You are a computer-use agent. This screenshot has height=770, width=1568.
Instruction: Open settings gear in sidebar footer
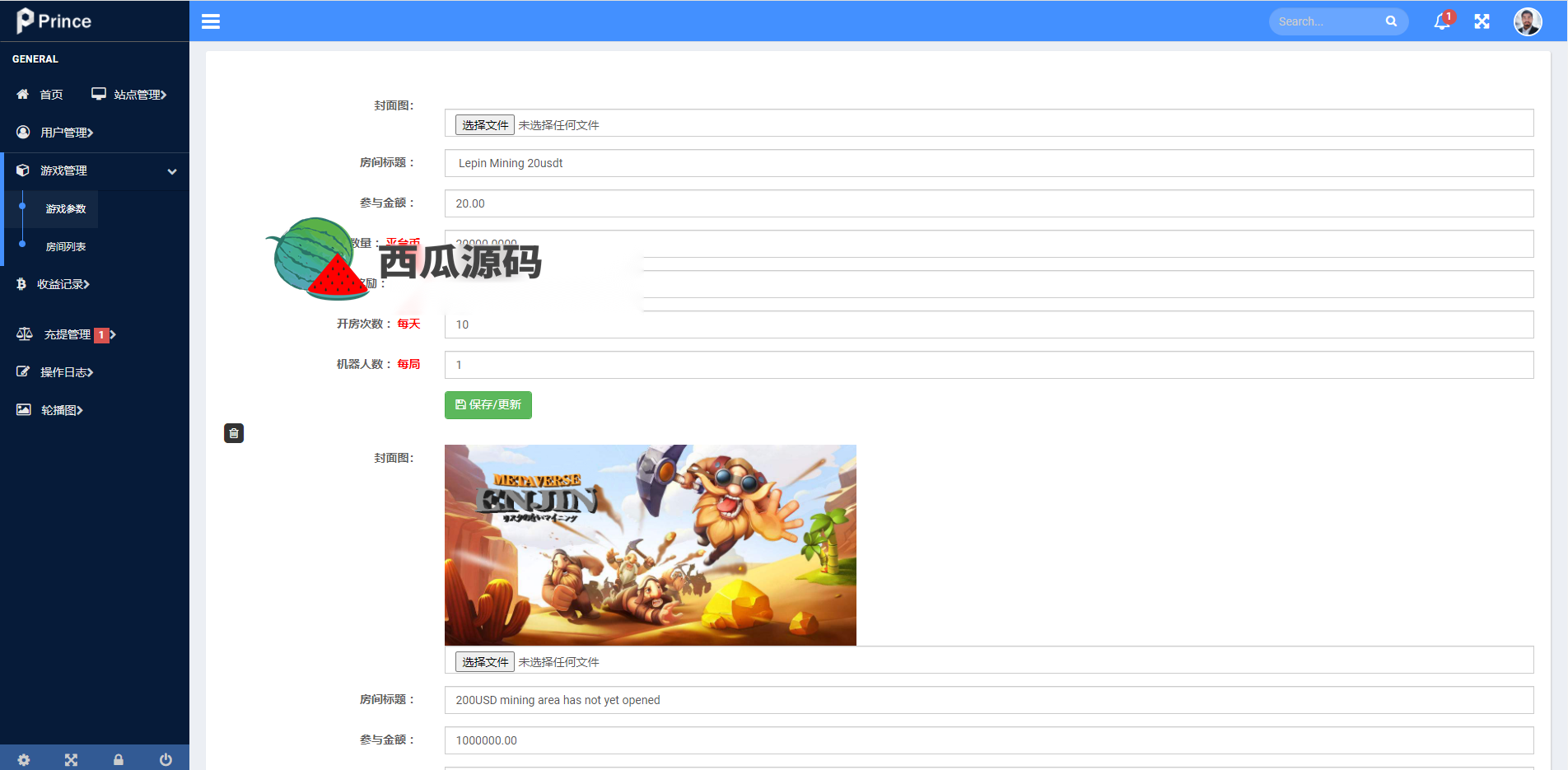[24, 759]
